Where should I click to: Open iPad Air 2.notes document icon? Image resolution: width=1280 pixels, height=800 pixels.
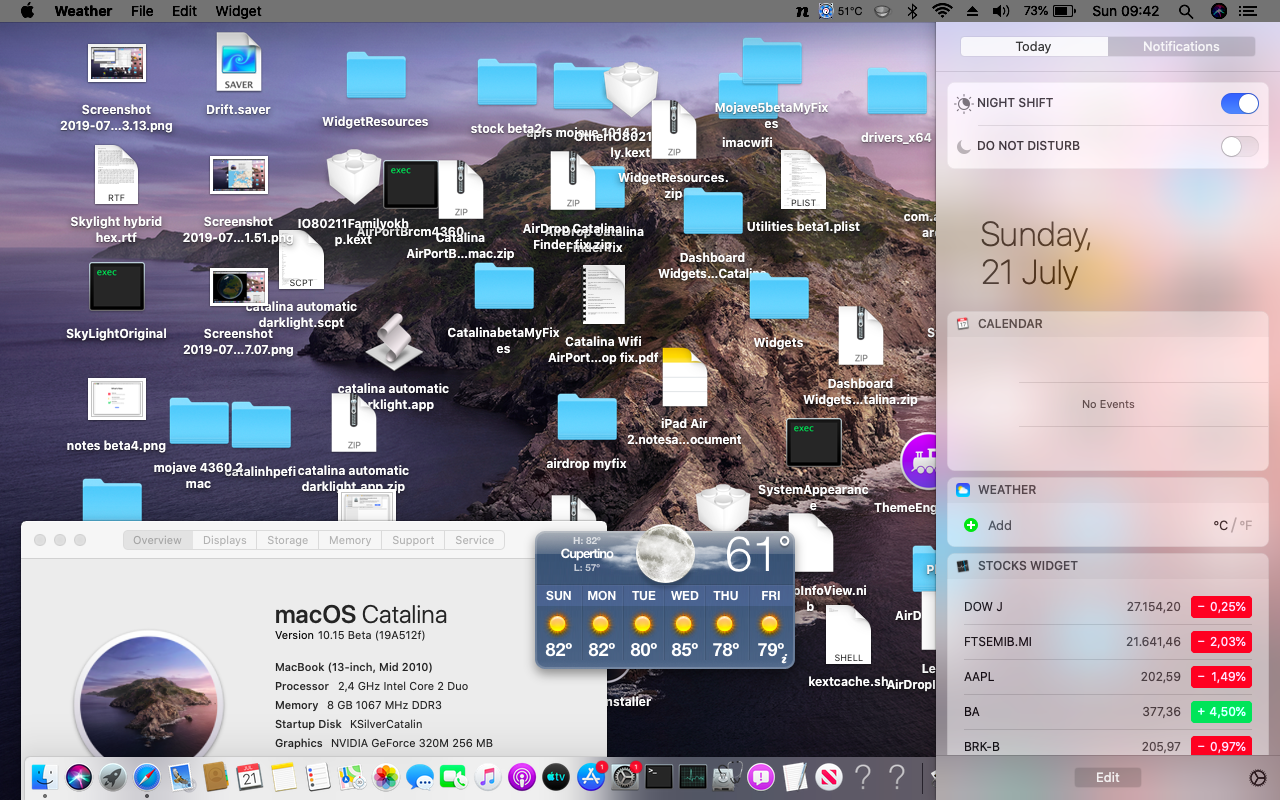pos(685,377)
